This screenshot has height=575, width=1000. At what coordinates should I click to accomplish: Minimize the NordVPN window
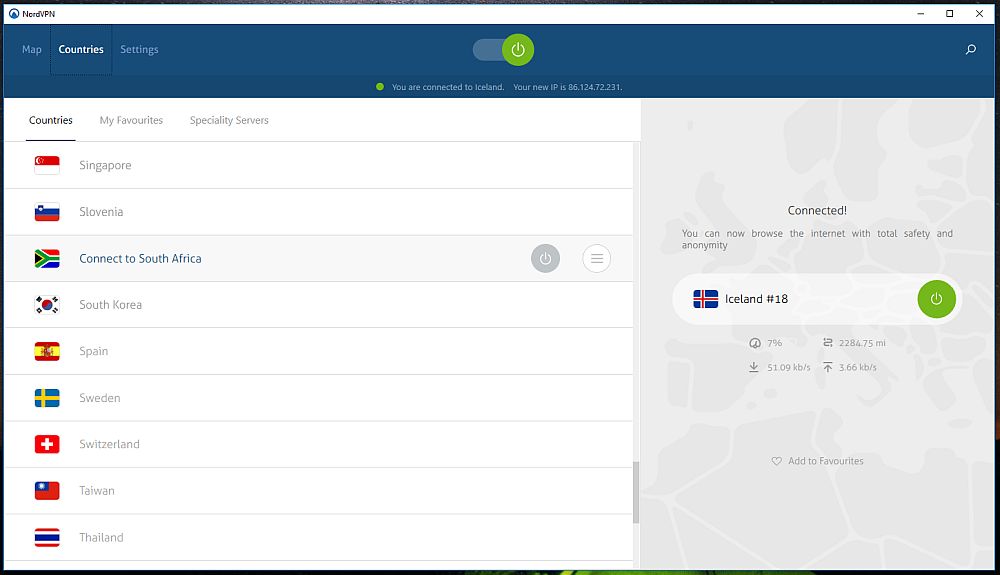coord(920,13)
